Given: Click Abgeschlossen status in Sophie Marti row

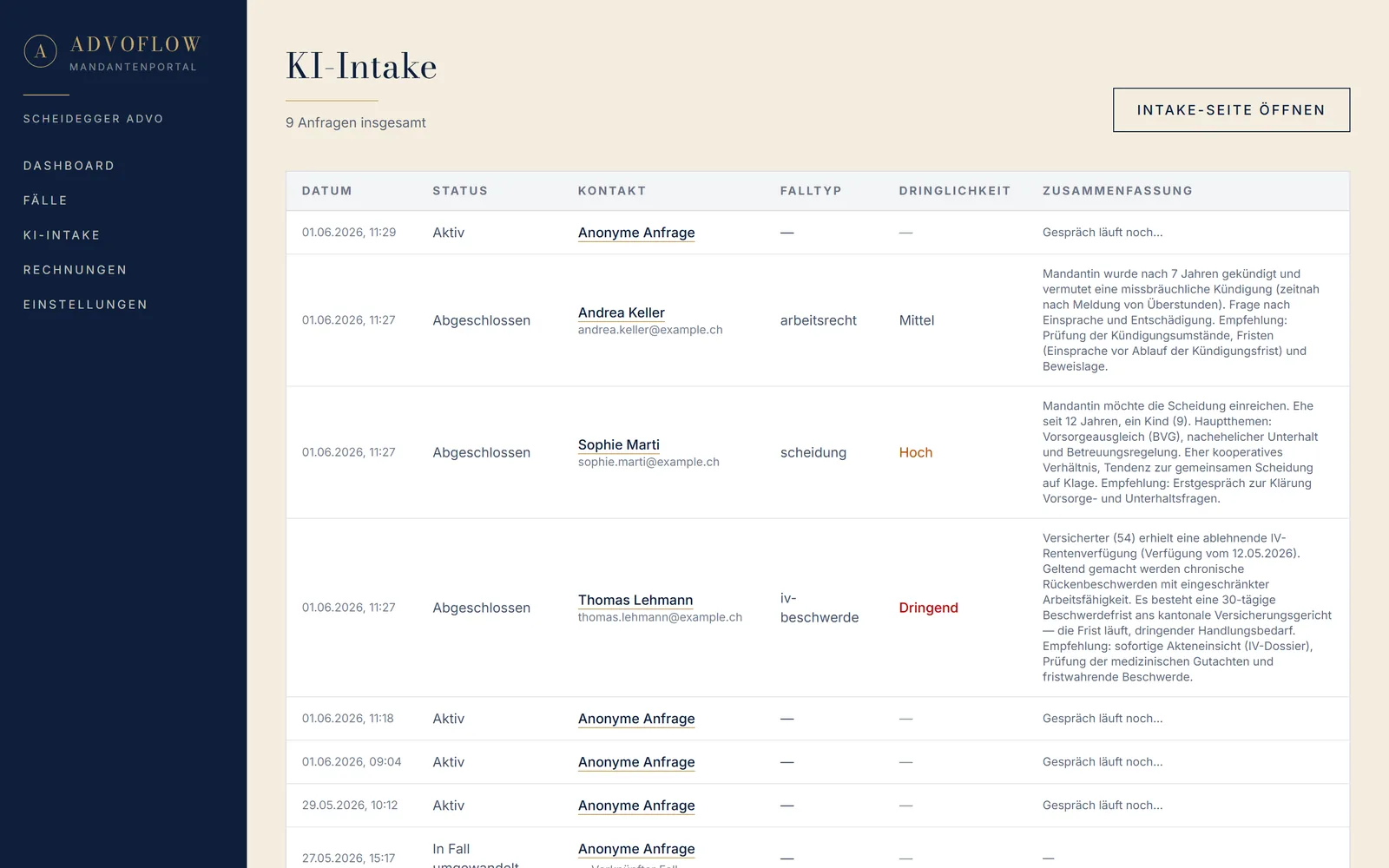Looking at the screenshot, I should 482,452.
